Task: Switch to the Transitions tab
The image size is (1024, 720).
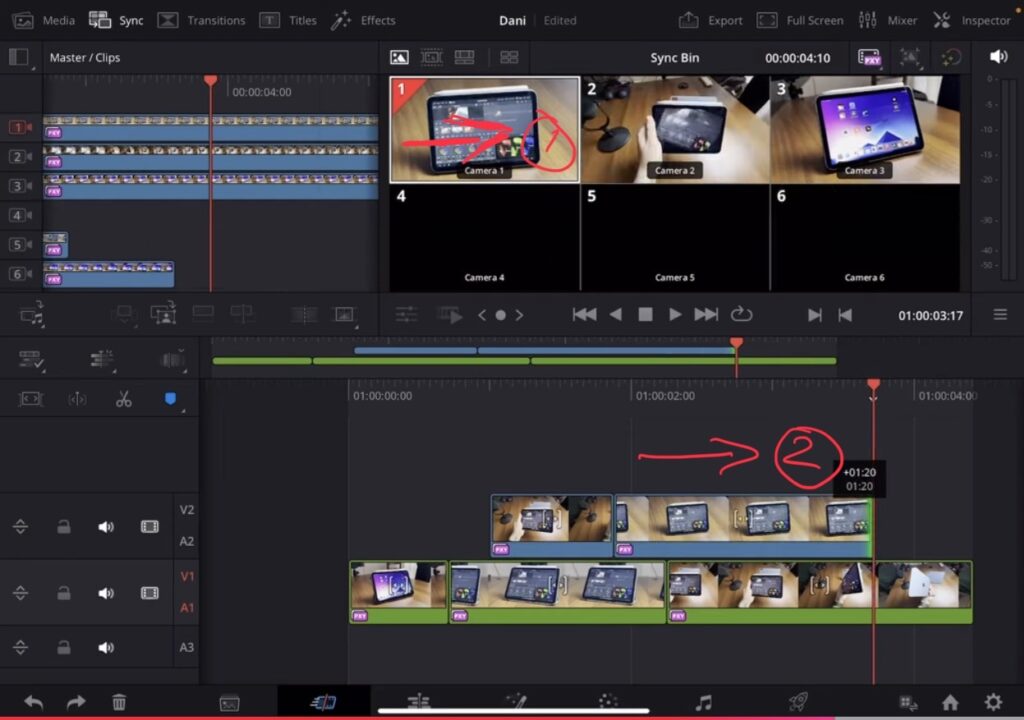Action: point(215,20)
